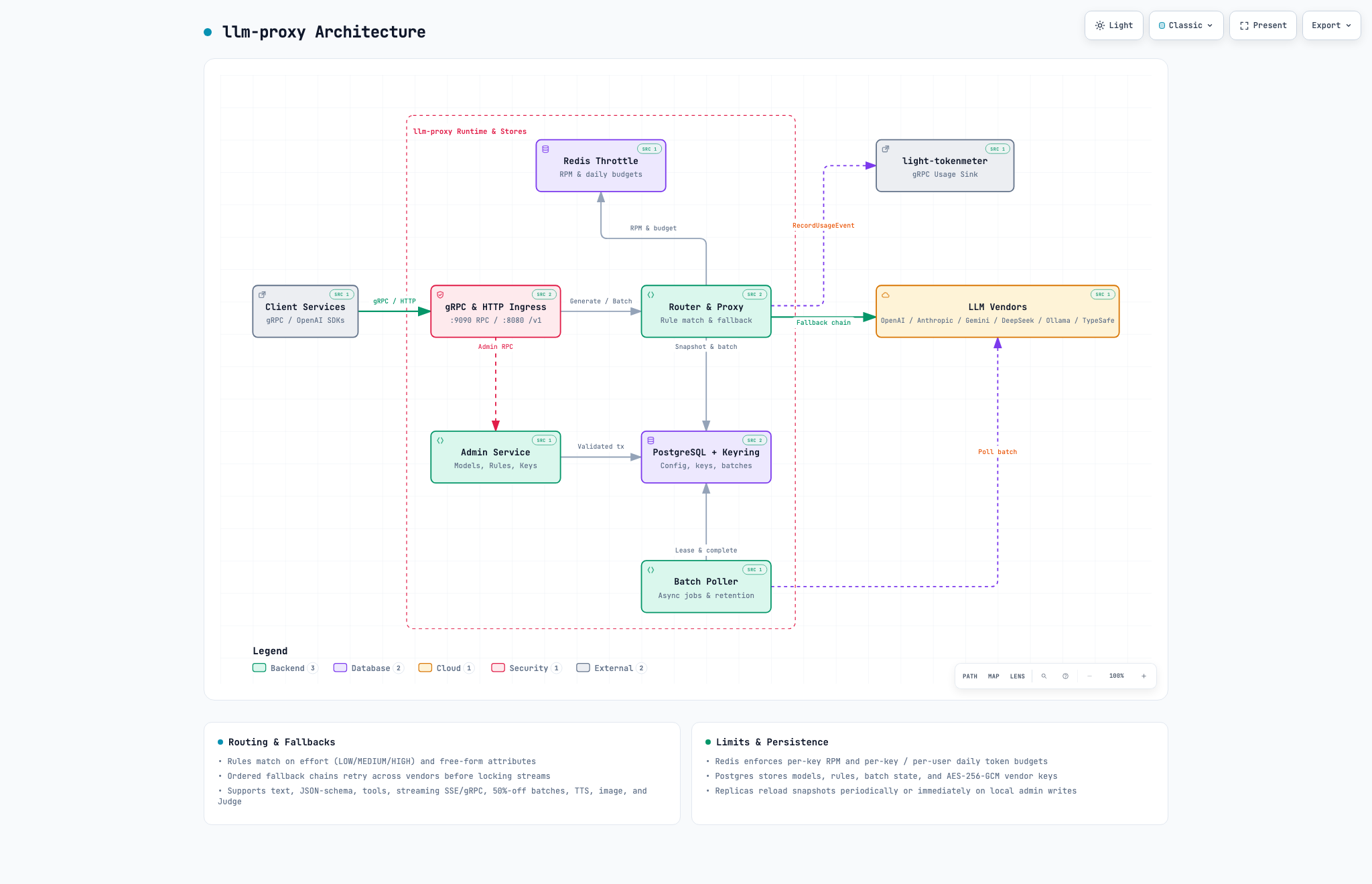Screen dimensions: 1372x884
Task: Toggle the Light theme button
Action: pos(1113,25)
